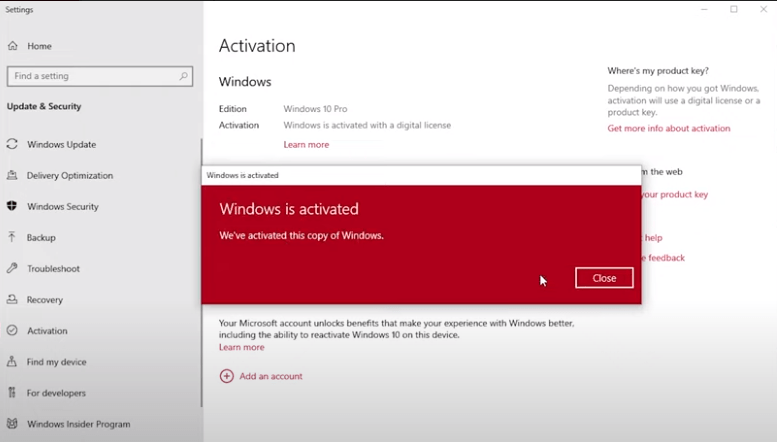This screenshot has height=442, width=777.
Task: Select Troubleshoot in the sidebar
Action: coord(54,269)
